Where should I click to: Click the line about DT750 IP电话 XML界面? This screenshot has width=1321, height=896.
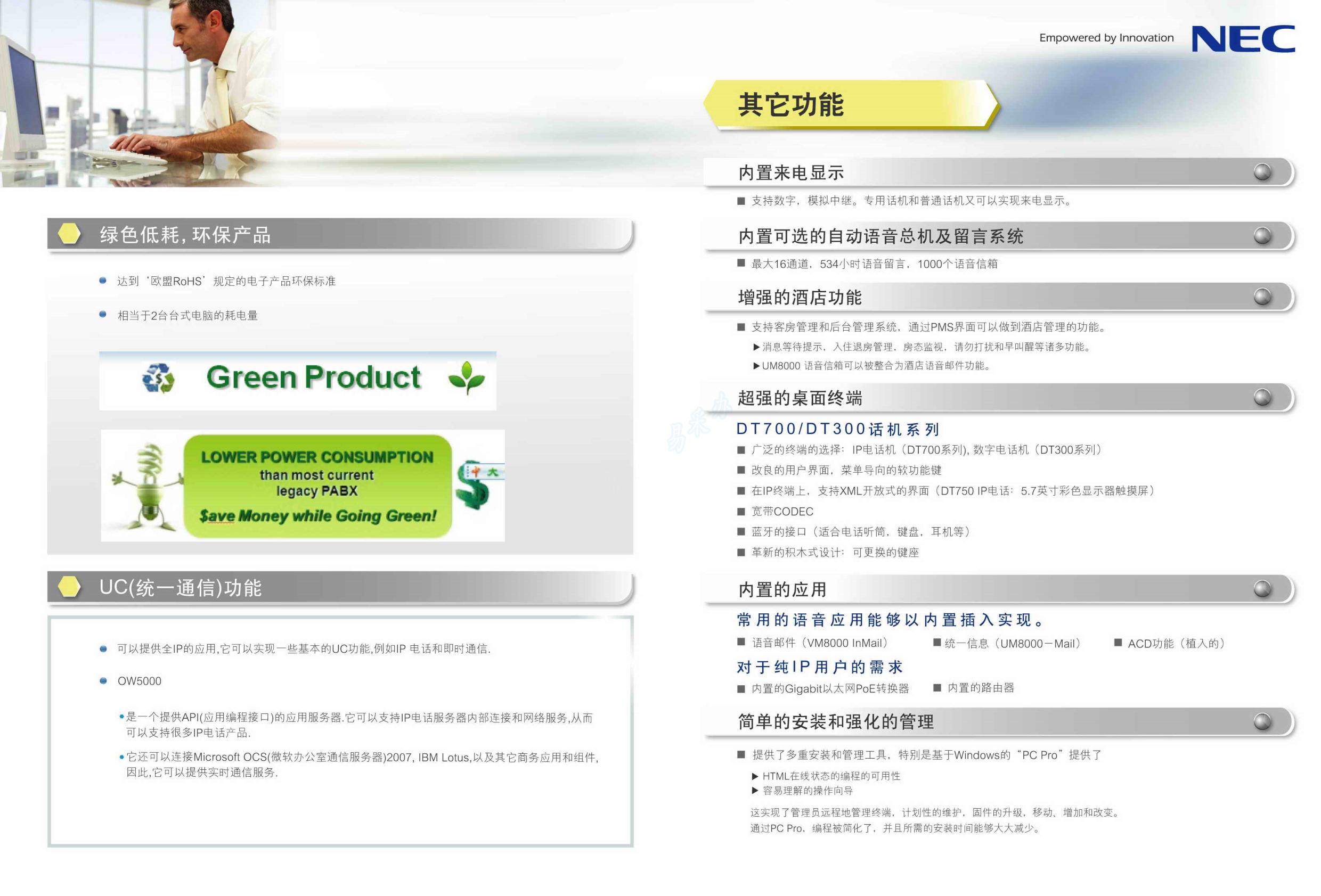953,491
